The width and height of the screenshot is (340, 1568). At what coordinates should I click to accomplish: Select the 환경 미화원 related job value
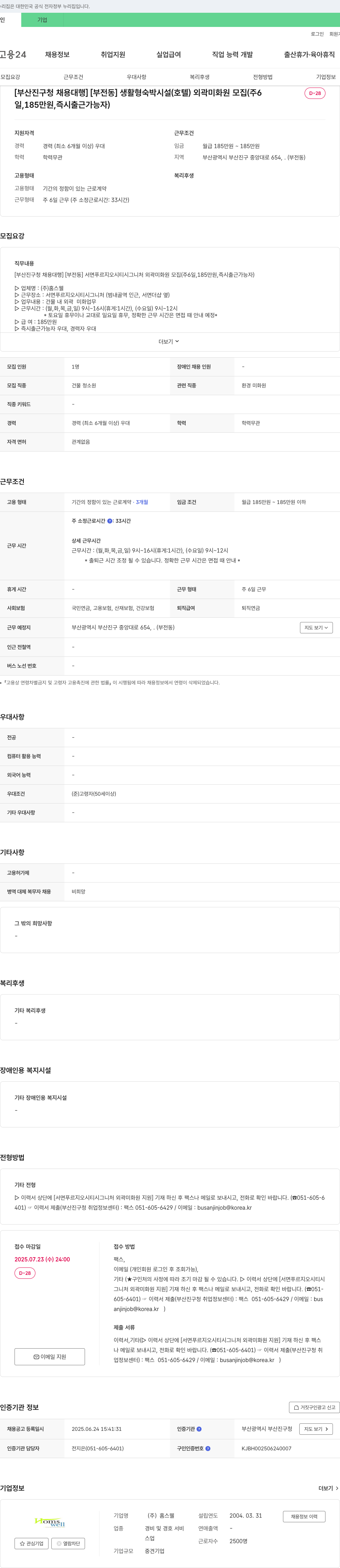(x=254, y=385)
